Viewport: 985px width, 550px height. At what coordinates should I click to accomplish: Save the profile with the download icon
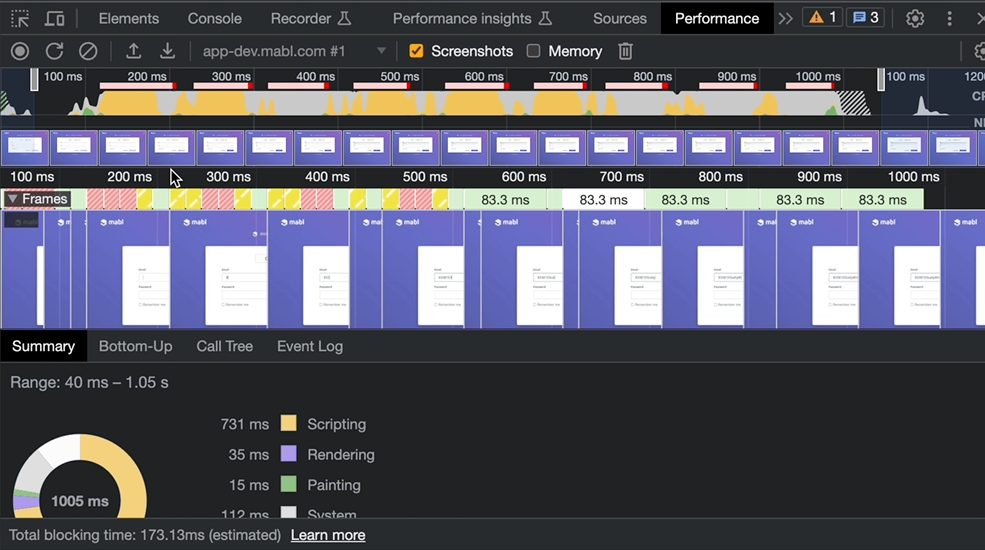167,51
